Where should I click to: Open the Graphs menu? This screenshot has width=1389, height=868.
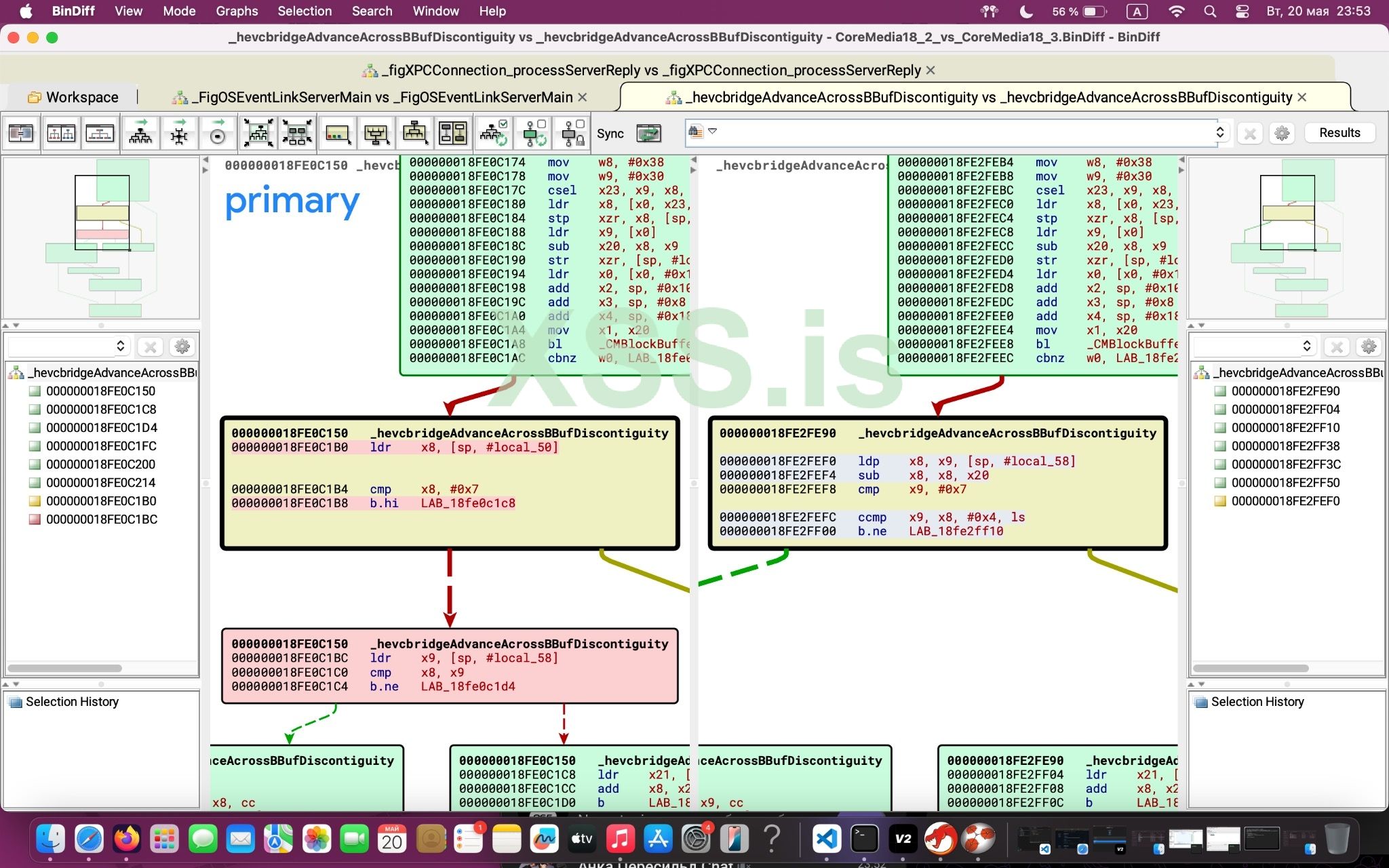pyautogui.click(x=236, y=11)
